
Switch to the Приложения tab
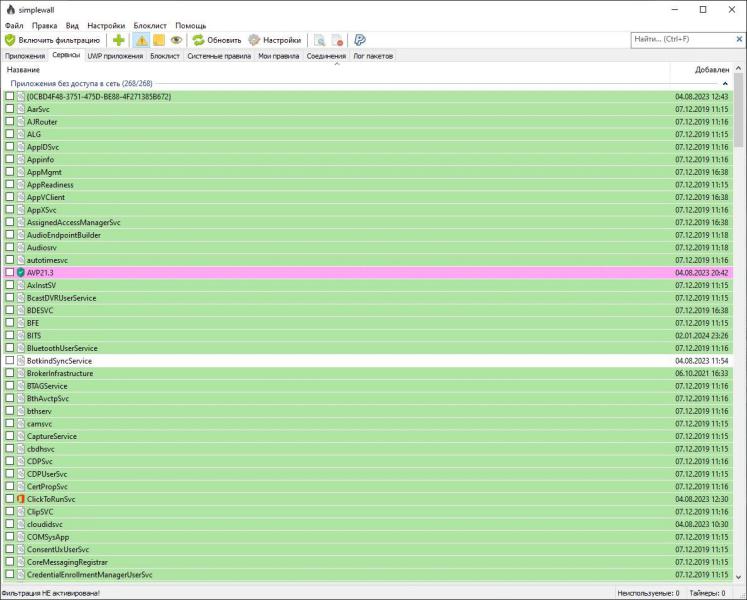pos(25,56)
